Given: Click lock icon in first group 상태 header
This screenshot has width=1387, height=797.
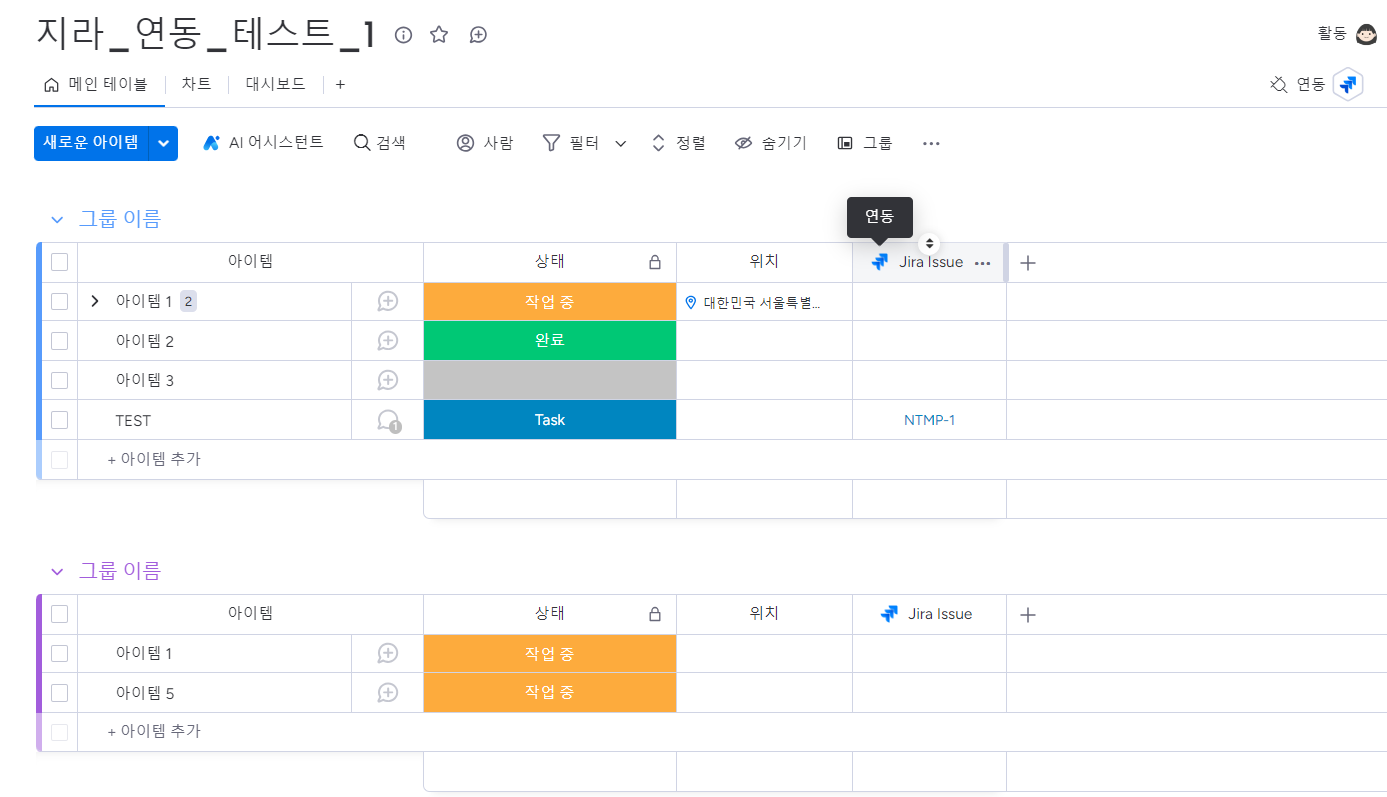Looking at the screenshot, I should [655, 262].
